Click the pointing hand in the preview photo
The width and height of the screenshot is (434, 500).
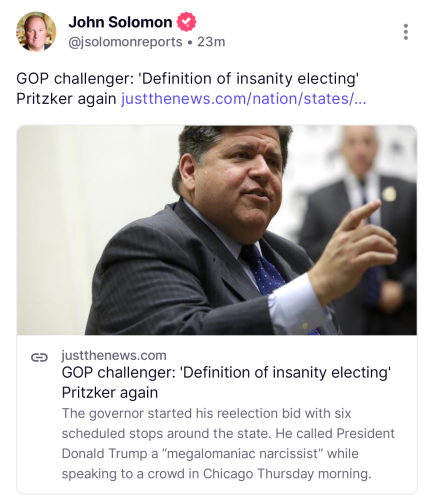(x=353, y=248)
